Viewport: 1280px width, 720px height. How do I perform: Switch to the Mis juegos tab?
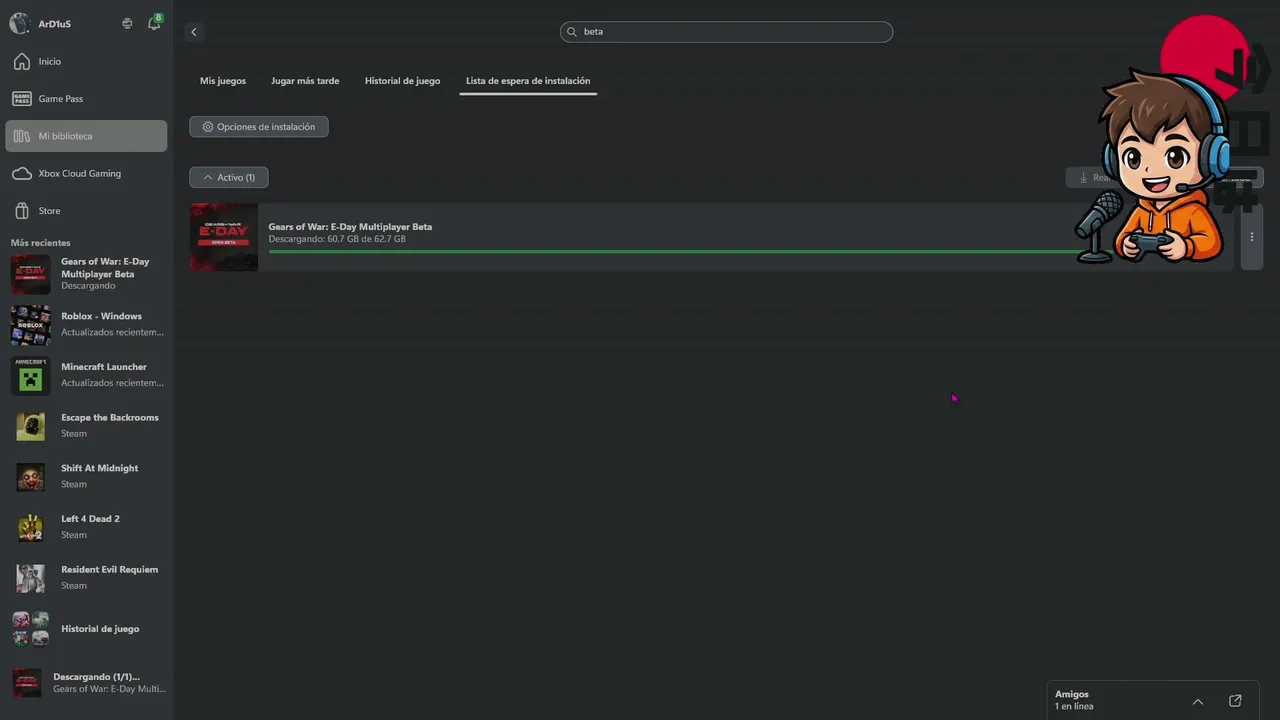click(x=223, y=81)
